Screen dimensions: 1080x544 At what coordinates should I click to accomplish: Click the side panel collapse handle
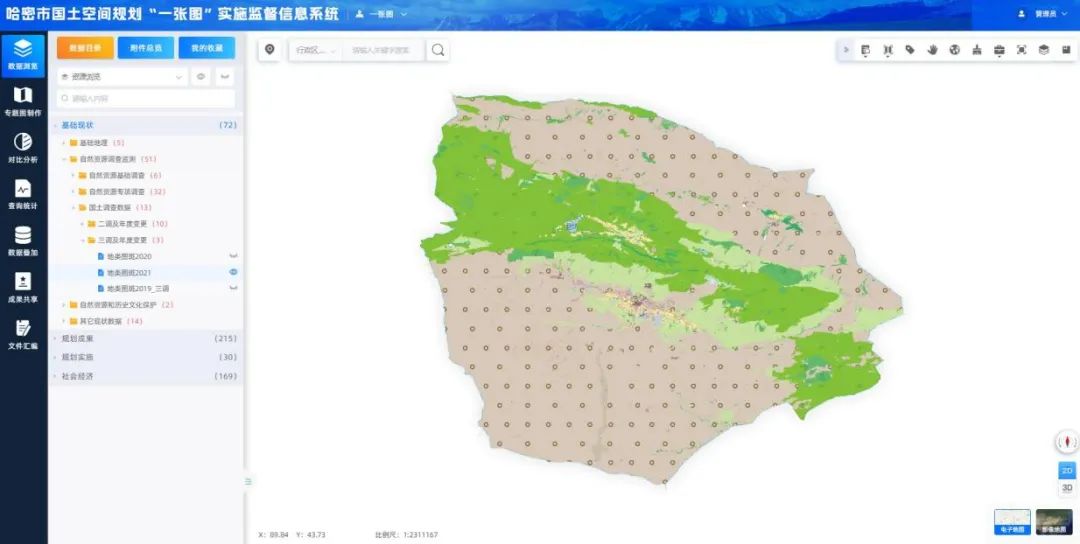click(x=248, y=481)
